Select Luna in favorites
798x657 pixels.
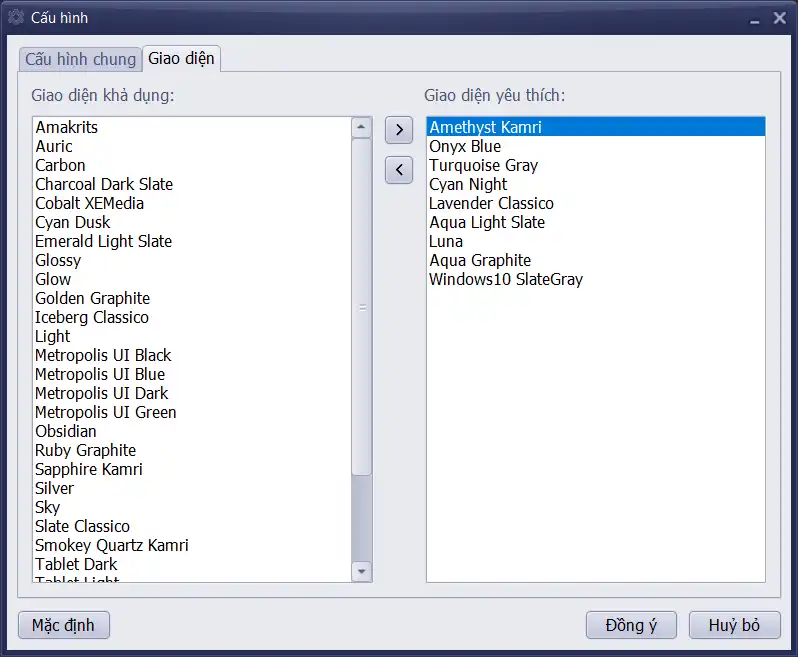pyautogui.click(x=595, y=241)
